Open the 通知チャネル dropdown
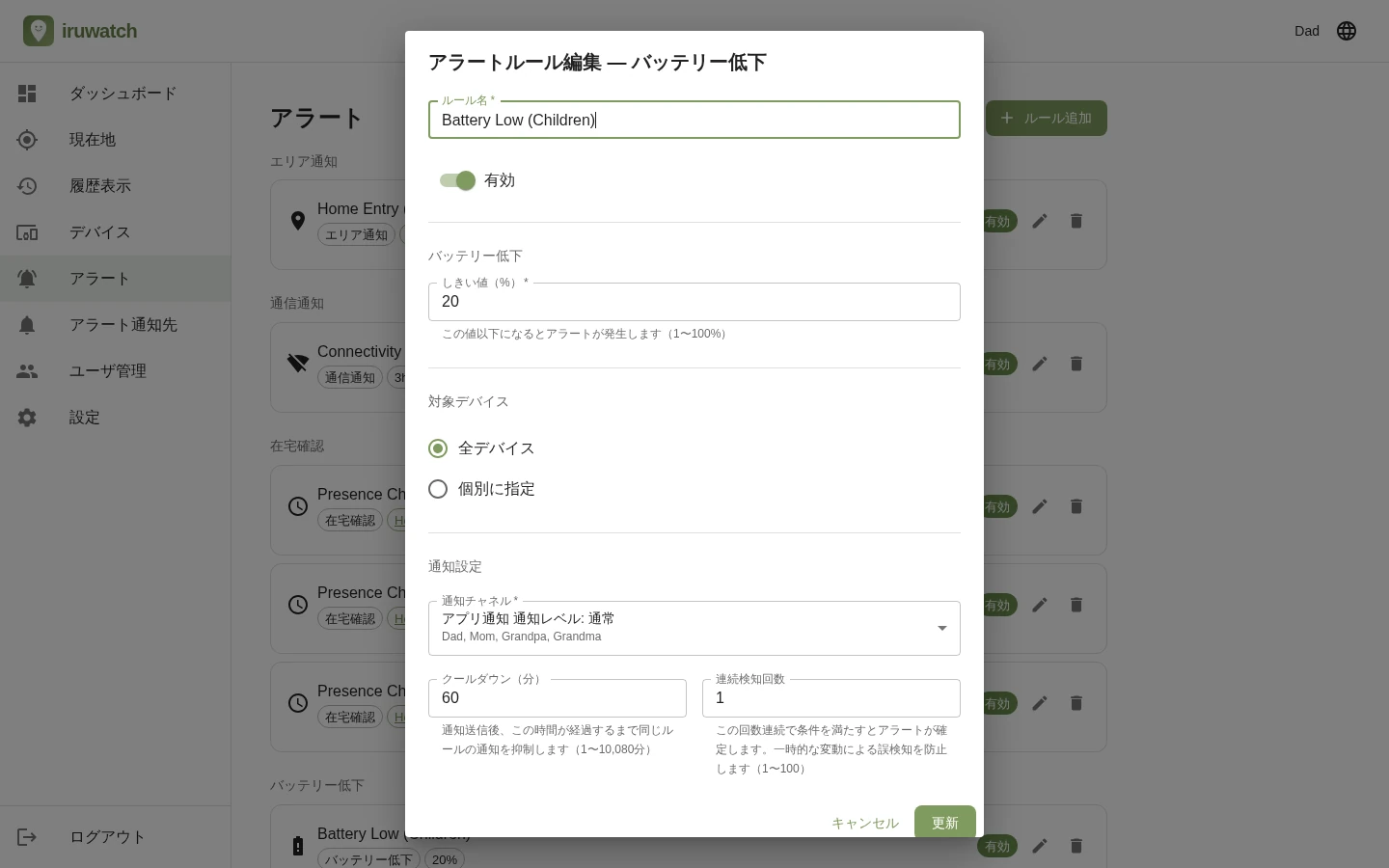The height and width of the screenshot is (868, 1389). (x=694, y=628)
